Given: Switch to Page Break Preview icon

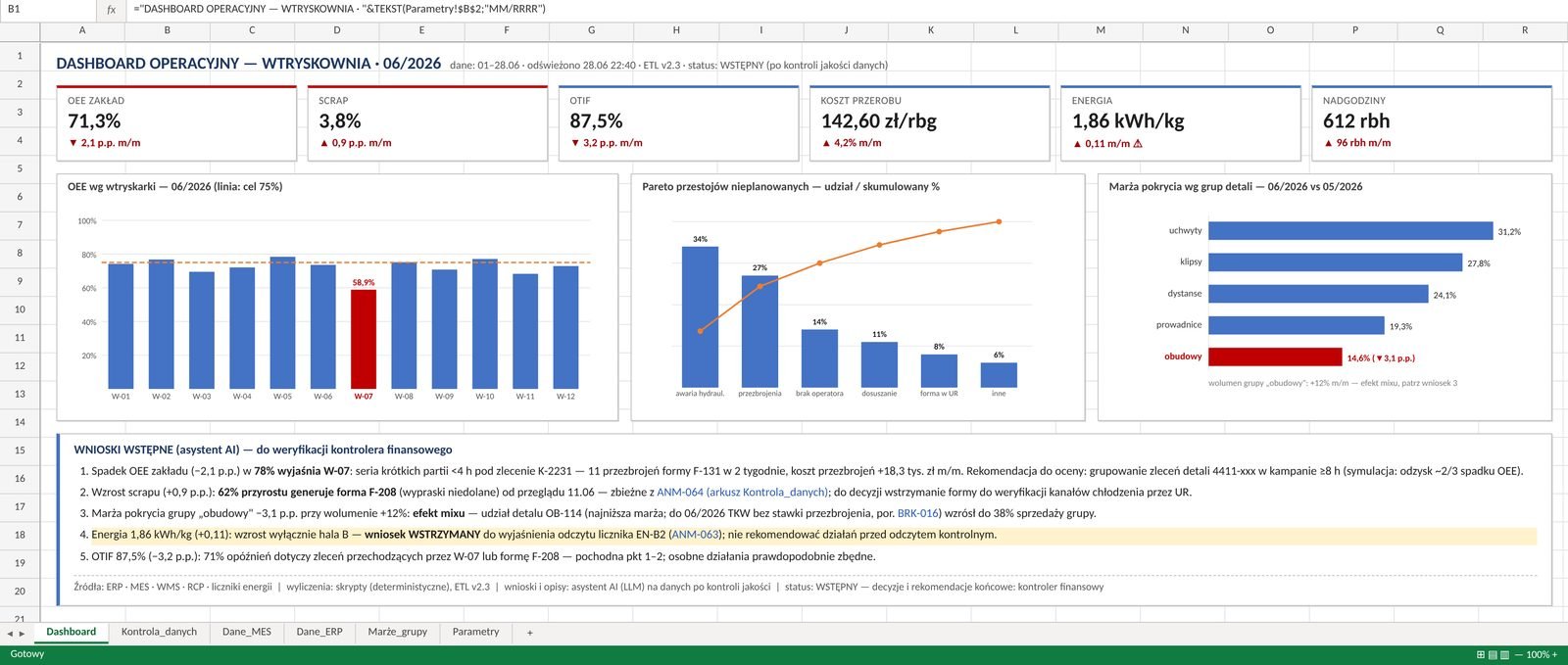Looking at the screenshot, I should tap(1504, 654).
